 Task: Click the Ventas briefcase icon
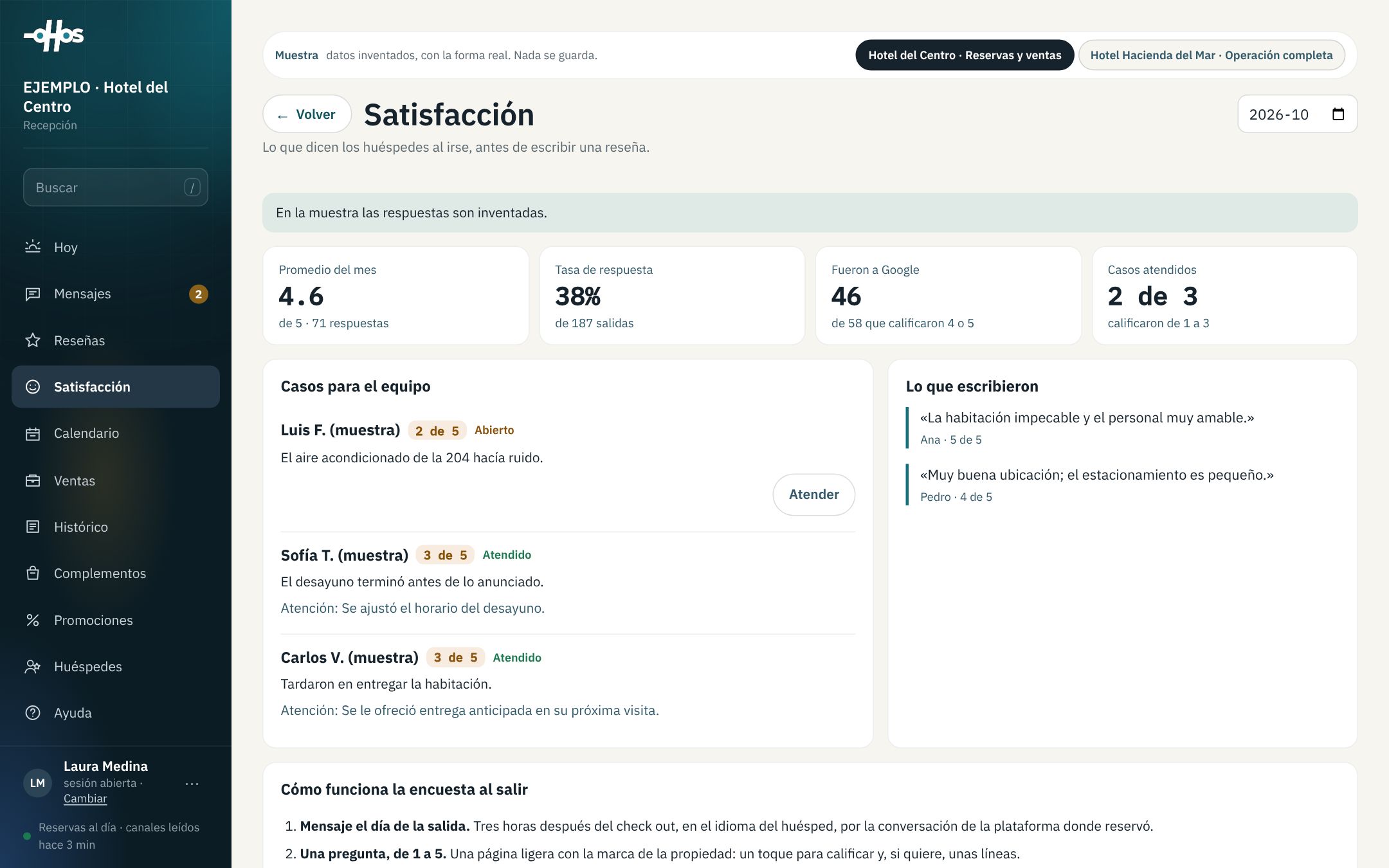33,480
